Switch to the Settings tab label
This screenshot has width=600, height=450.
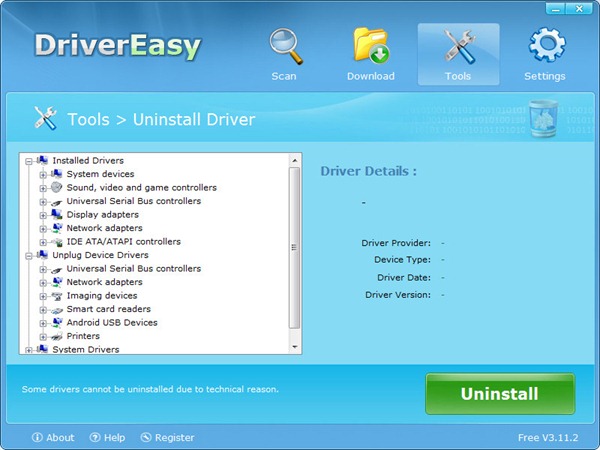coord(545,76)
